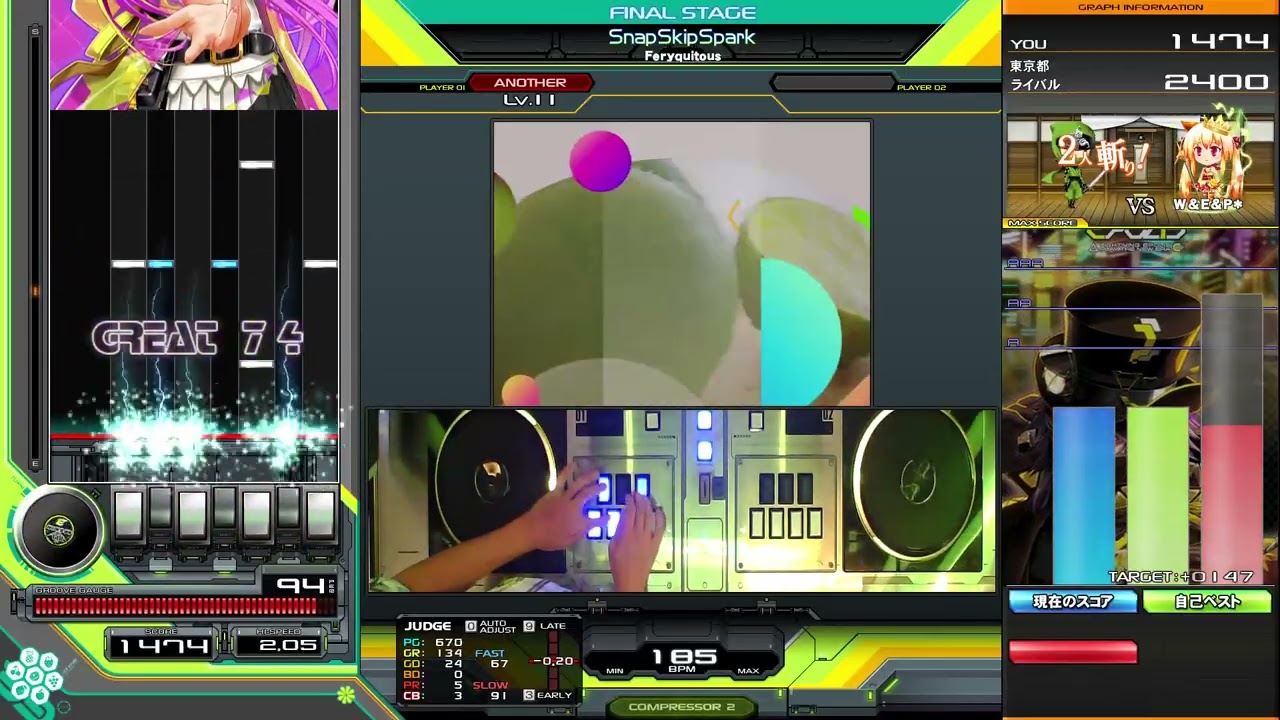
Task: Click the green personal-best graph bar
Action: click(x=1157, y=494)
